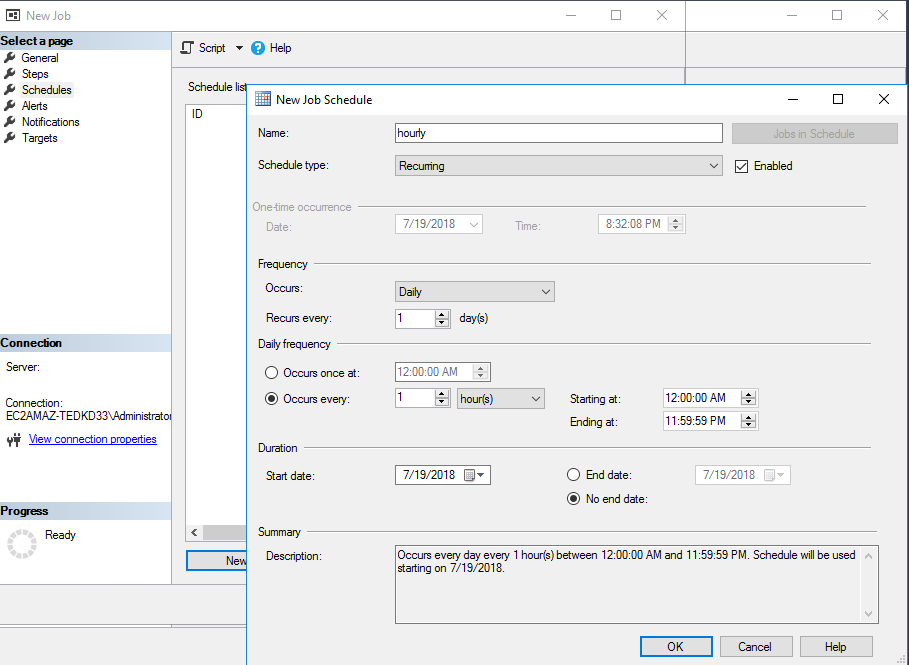The width and height of the screenshot is (909, 665).
Task: Choose the No end date option
Action: point(573,499)
